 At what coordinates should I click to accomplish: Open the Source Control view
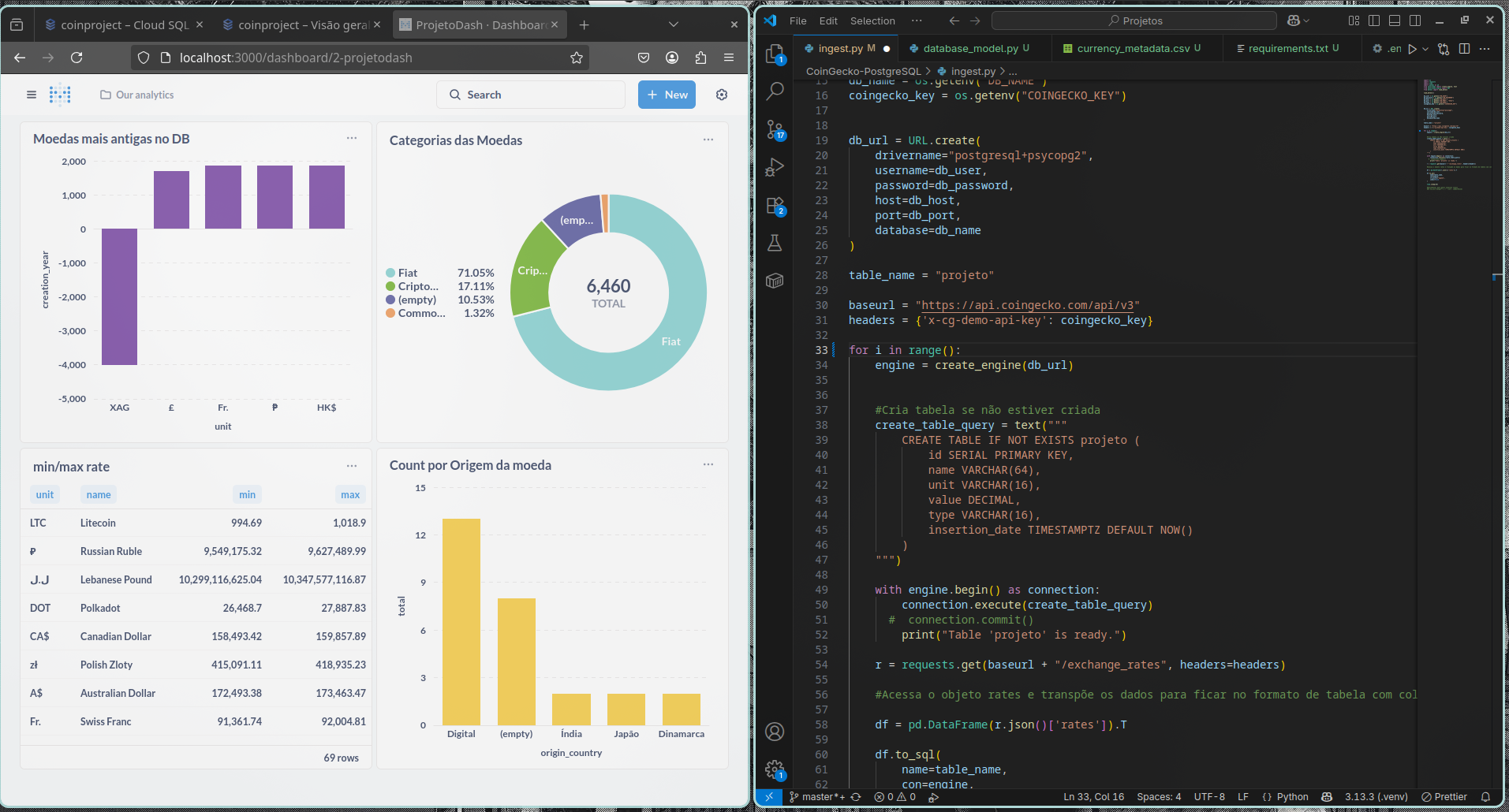(775, 129)
